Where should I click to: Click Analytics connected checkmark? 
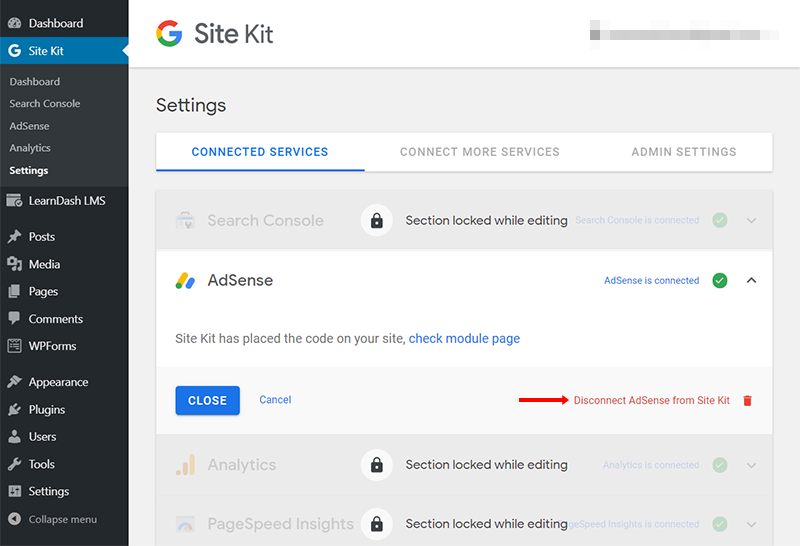coord(720,465)
